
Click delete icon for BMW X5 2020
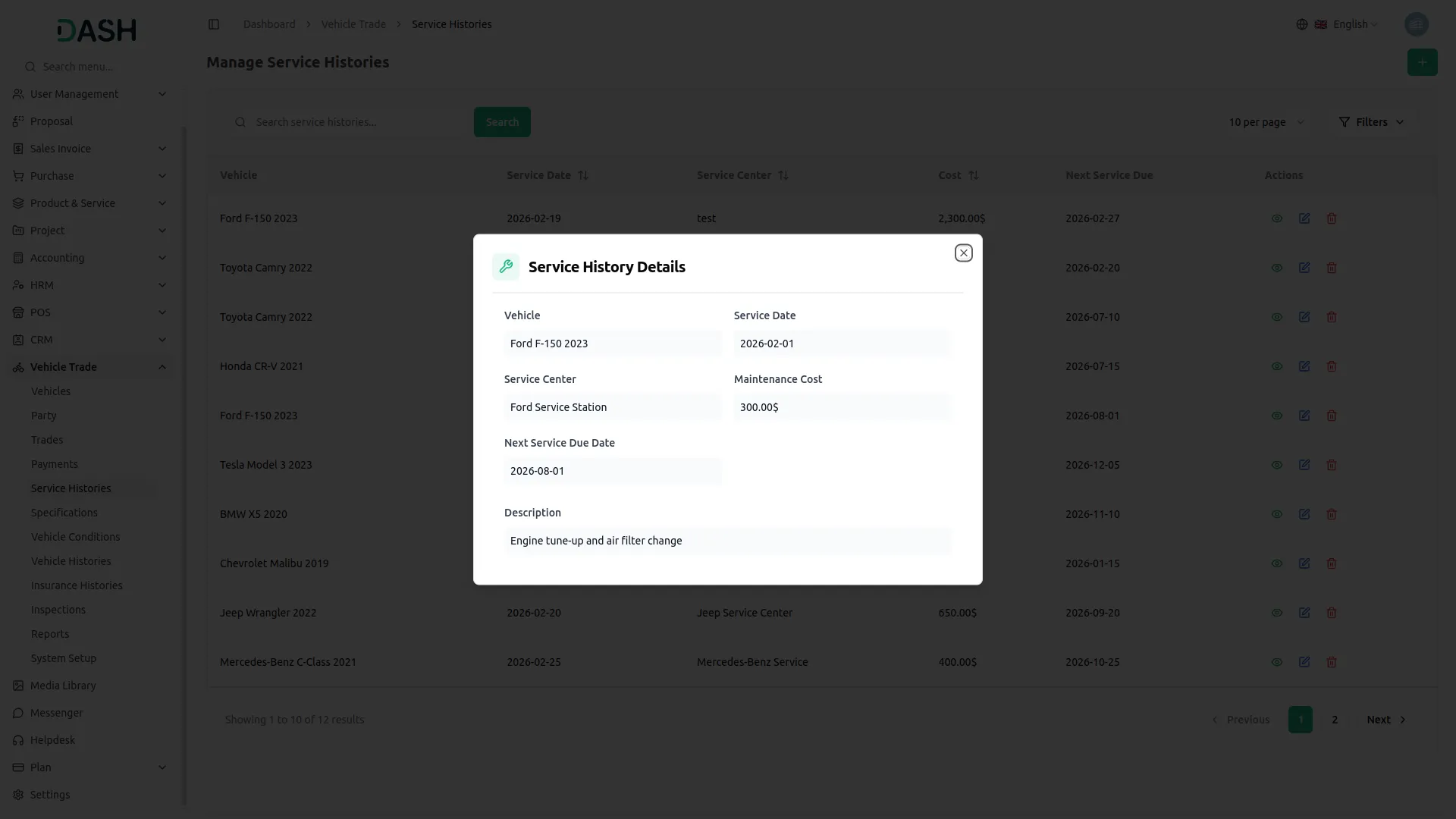(x=1332, y=514)
